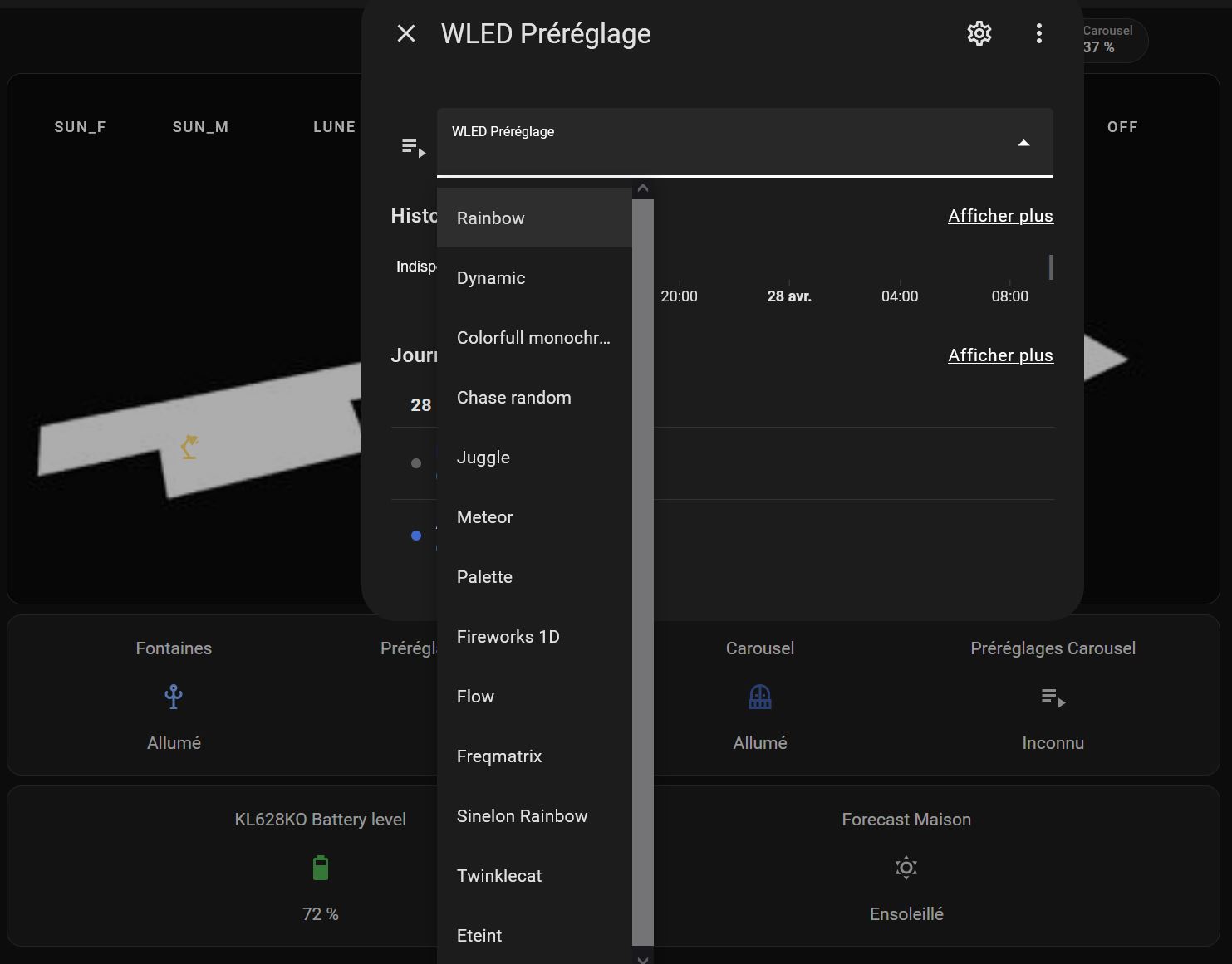
Task: Click the history Afficher plus link
Action: (x=1000, y=216)
